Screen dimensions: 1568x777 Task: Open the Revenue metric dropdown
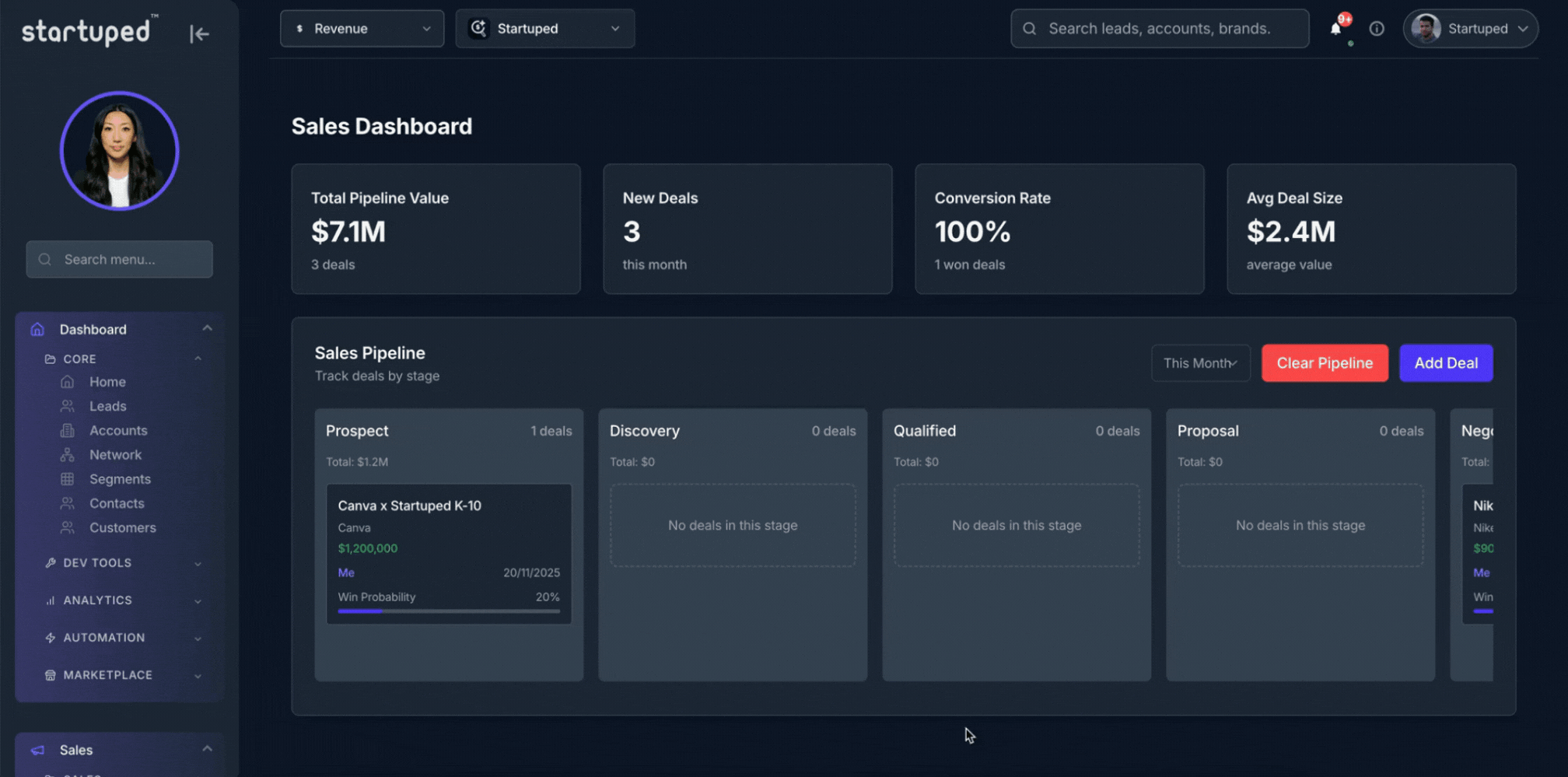(x=362, y=28)
